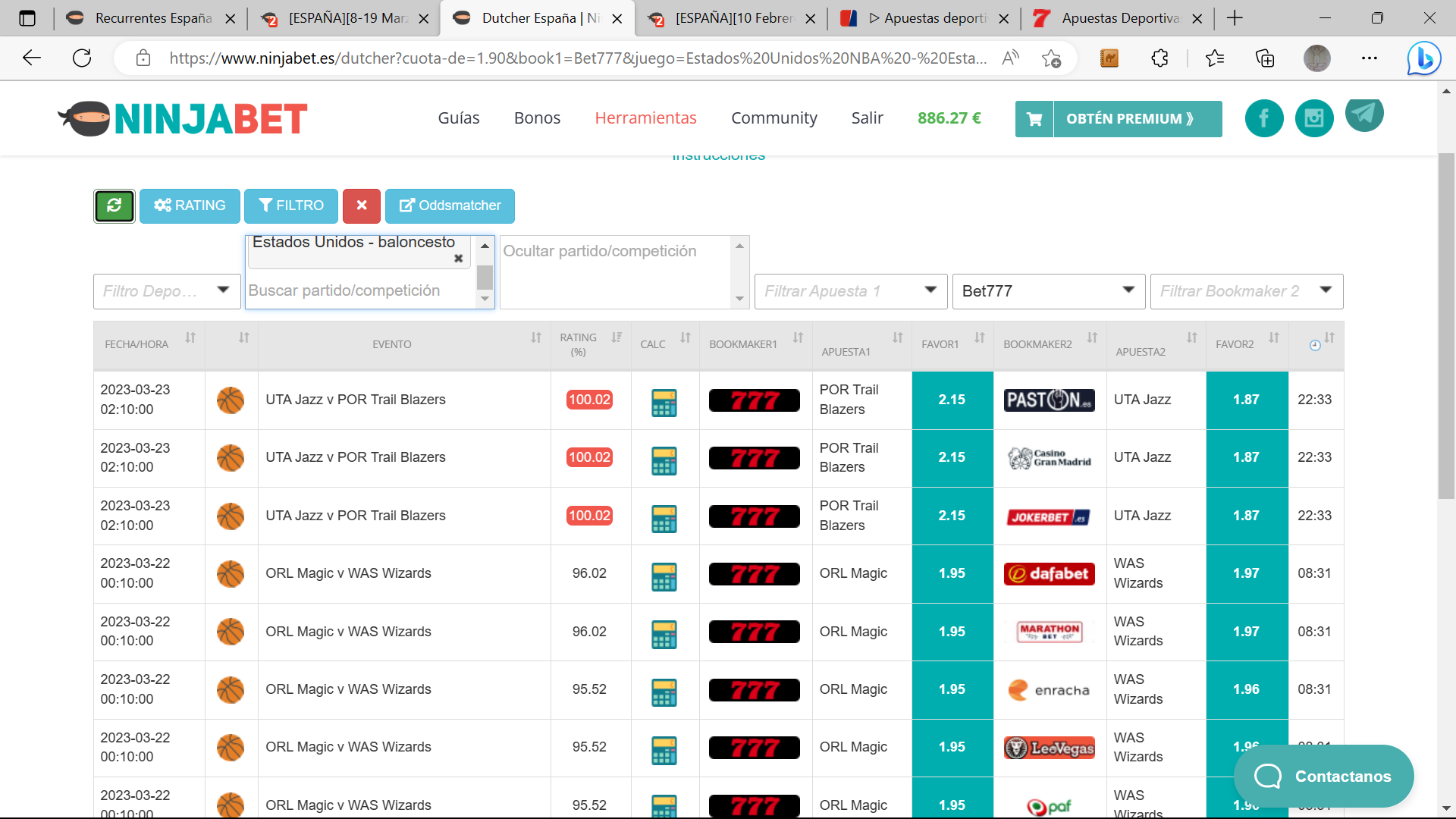Switch to Recurrentes España browser tab

click(x=150, y=18)
